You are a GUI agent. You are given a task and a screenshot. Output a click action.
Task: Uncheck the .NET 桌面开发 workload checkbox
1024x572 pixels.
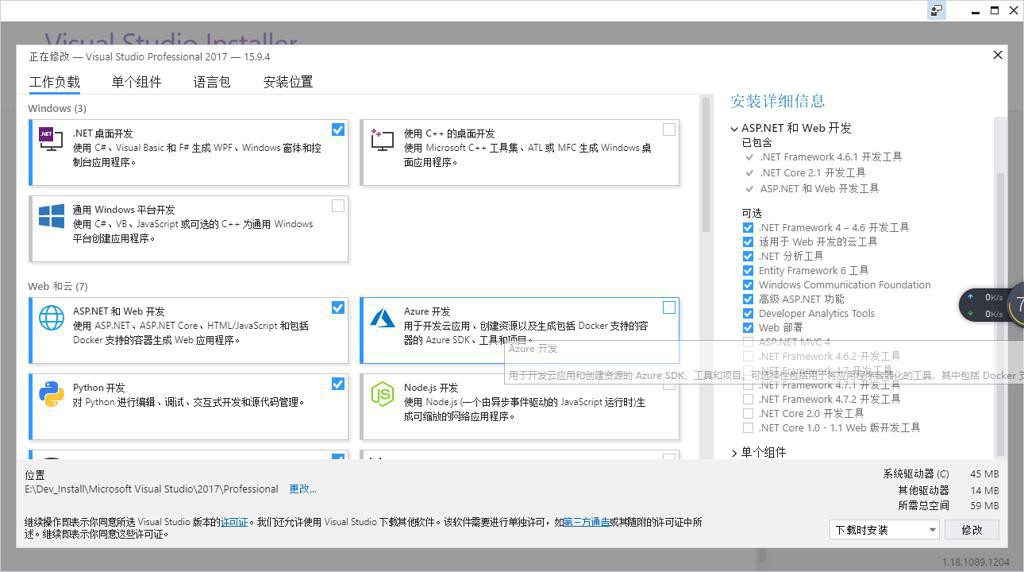[338, 129]
